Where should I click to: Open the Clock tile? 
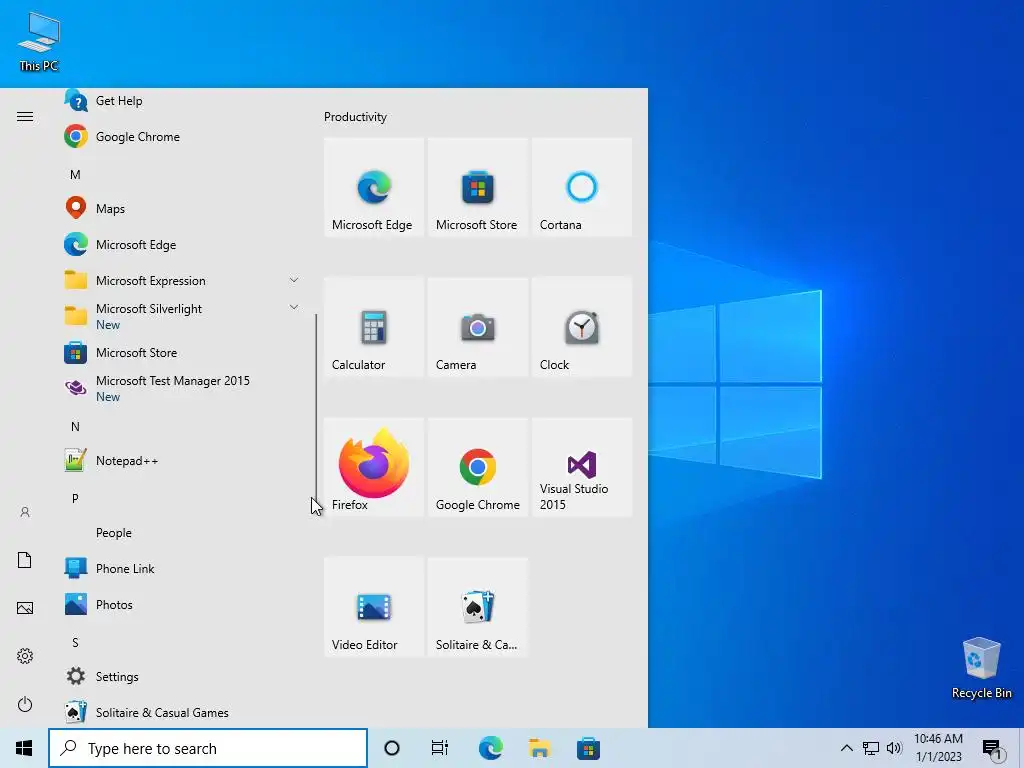(x=581, y=327)
